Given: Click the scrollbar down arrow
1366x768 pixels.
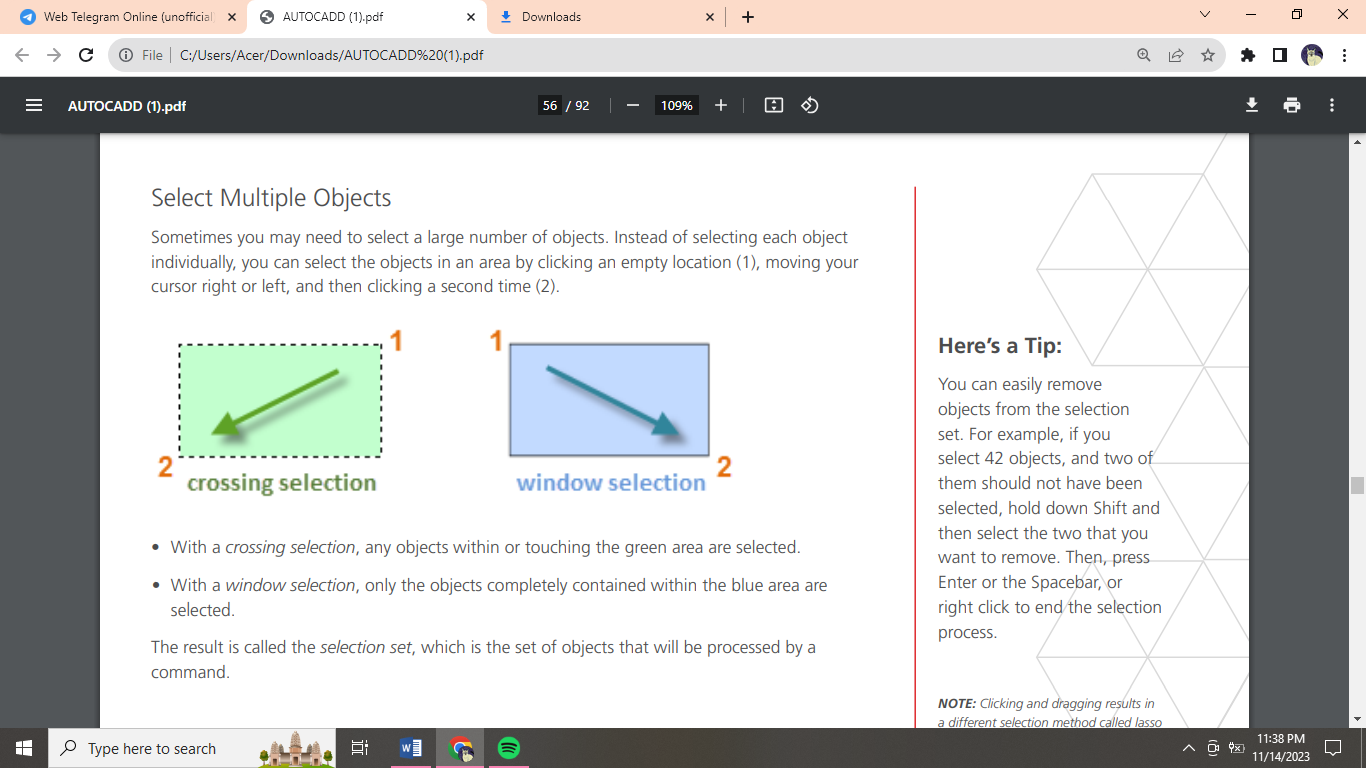Looking at the screenshot, I should click(1357, 719).
